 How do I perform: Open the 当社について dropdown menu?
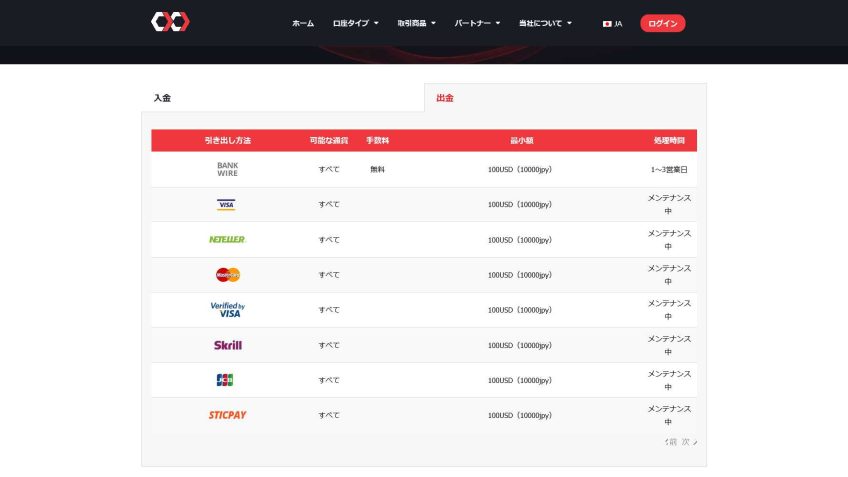pyautogui.click(x=545, y=23)
